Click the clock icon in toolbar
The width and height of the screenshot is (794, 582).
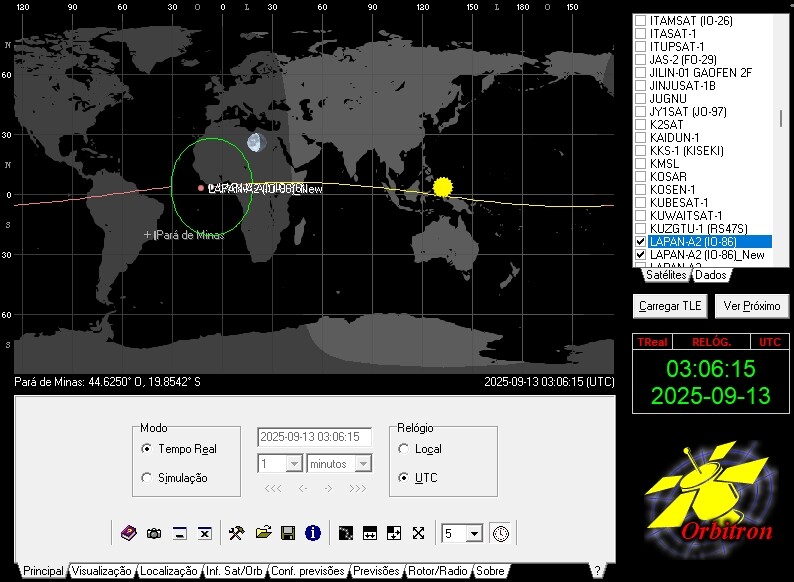tap(500, 533)
